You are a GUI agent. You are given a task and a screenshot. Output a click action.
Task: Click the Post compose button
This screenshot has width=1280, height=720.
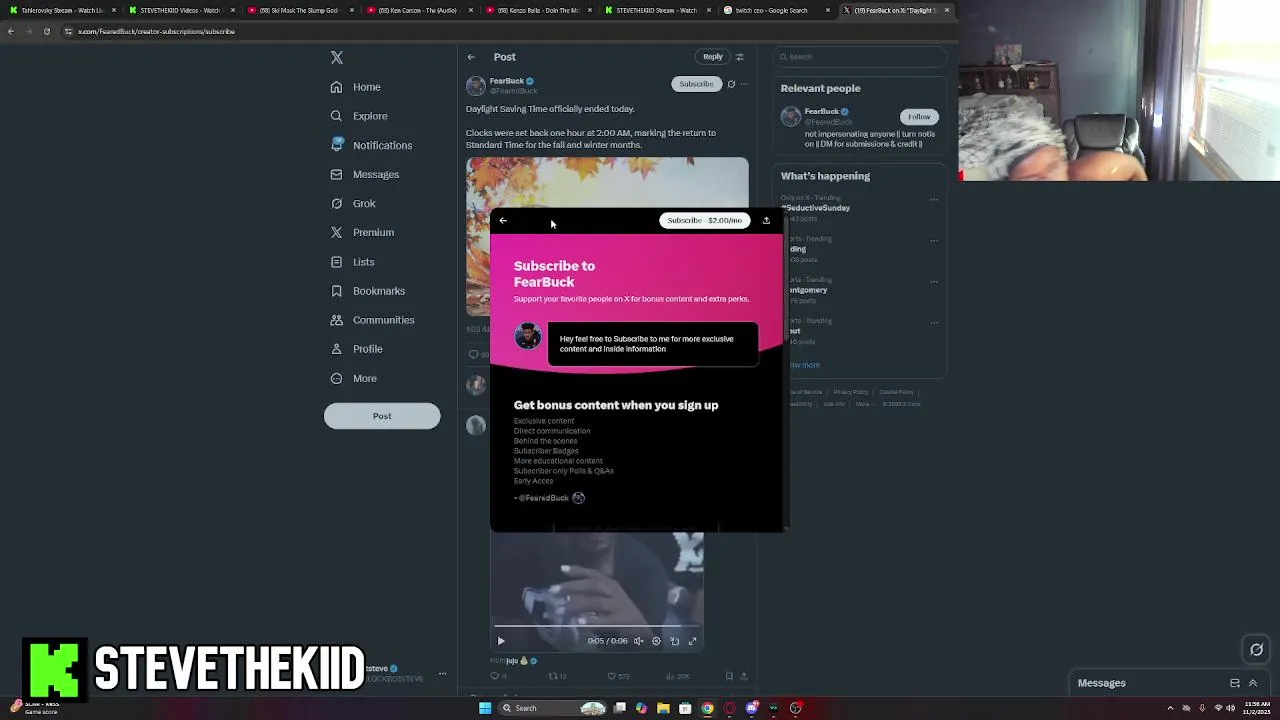coord(382,416)
